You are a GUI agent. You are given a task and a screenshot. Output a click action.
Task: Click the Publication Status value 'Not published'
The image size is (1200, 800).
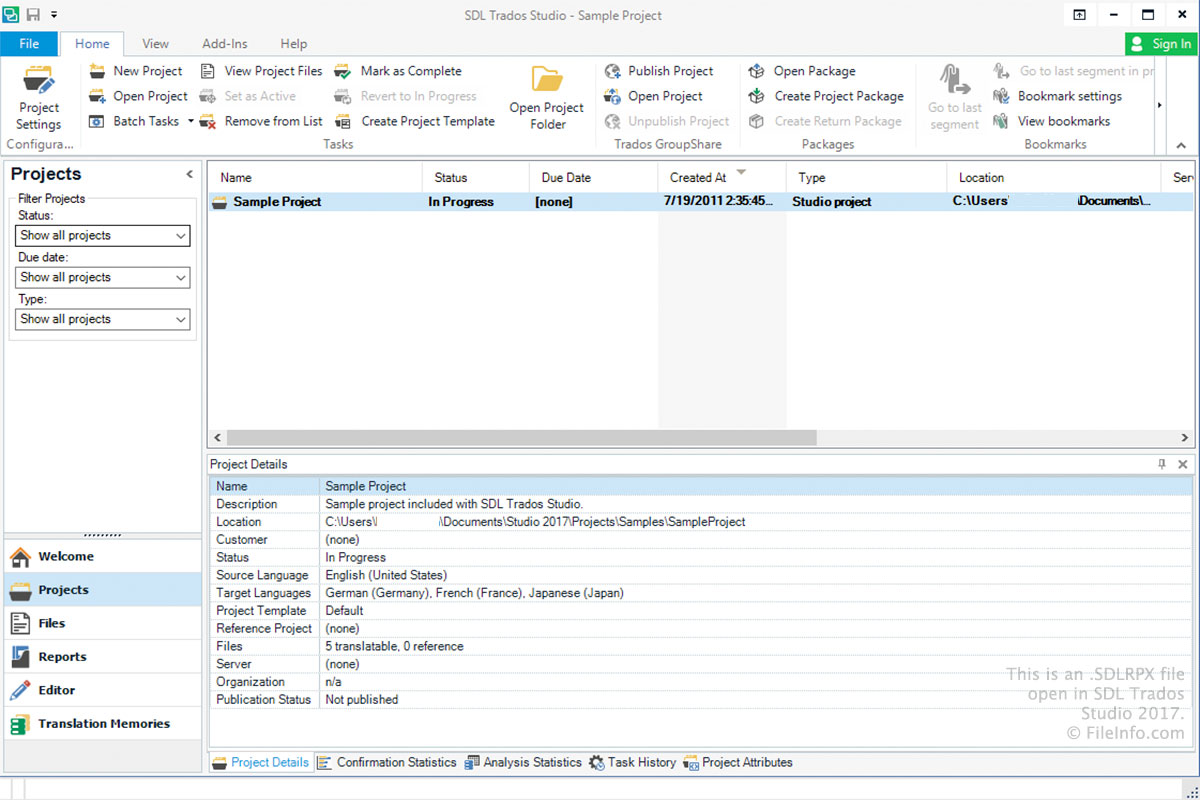(362, 700)
